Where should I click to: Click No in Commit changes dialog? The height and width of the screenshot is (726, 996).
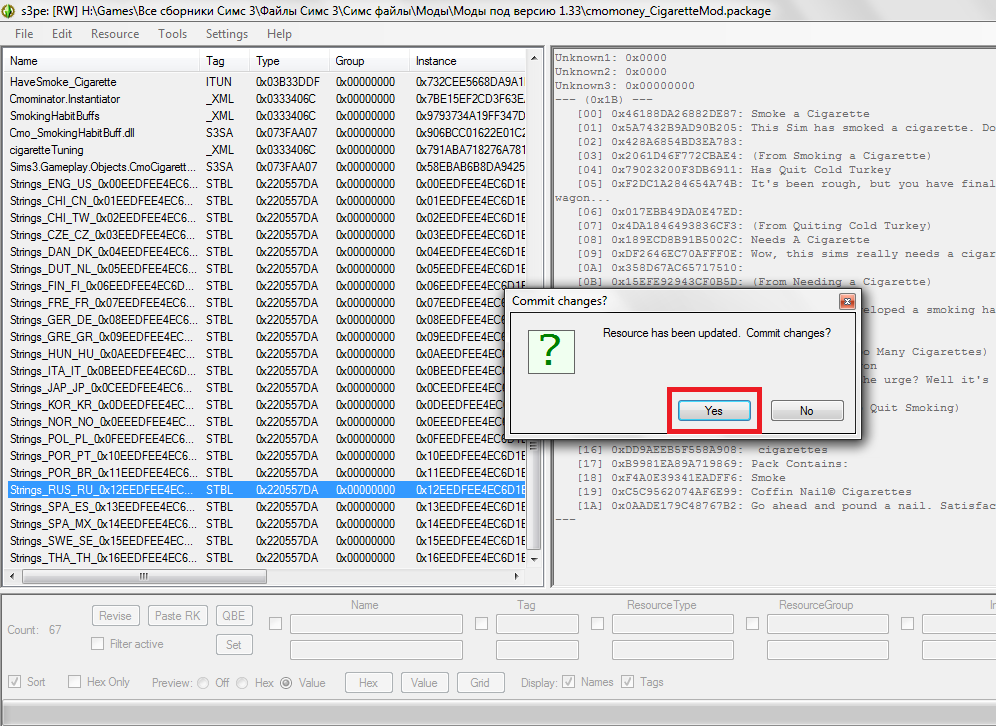point(806,411)
